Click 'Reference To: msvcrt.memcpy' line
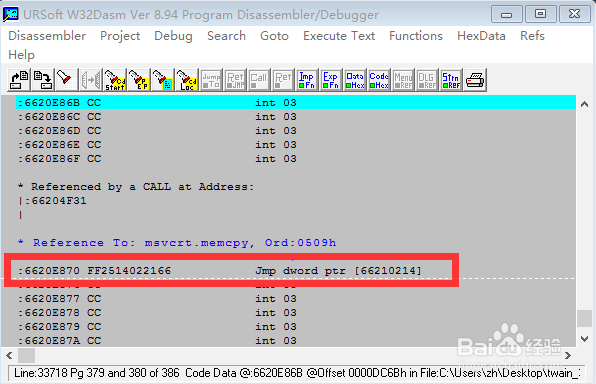This screenshot has width=596, height=384. (x=177, y=243)
